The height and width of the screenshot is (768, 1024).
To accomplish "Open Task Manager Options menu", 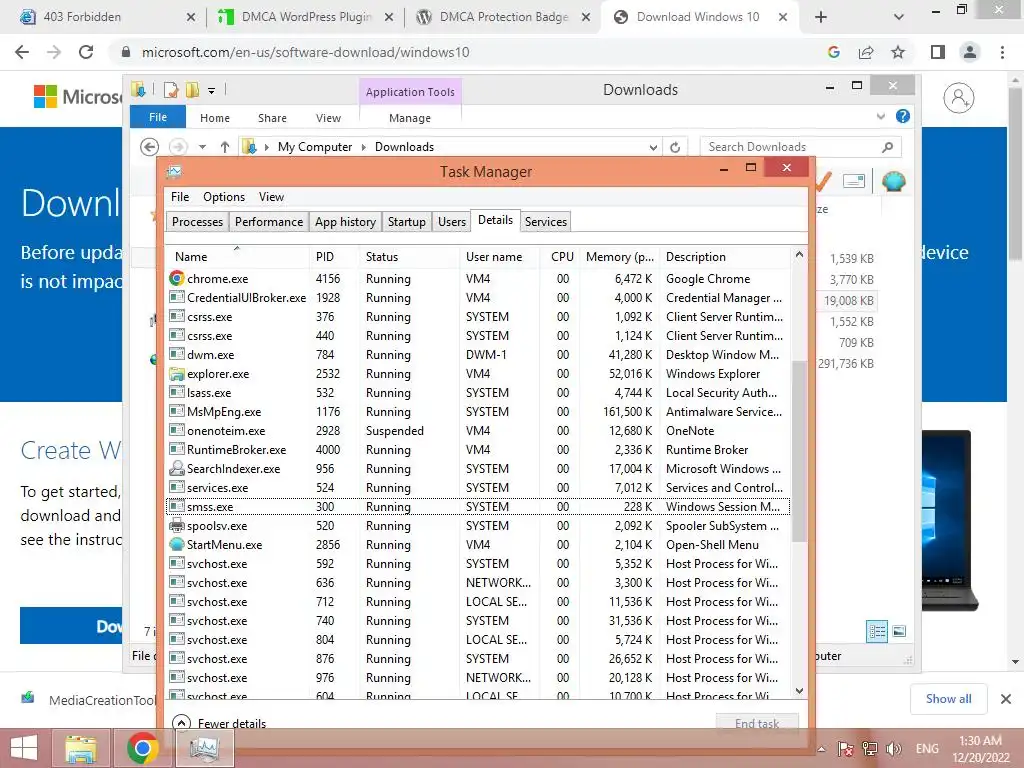I will click(224, 197).
